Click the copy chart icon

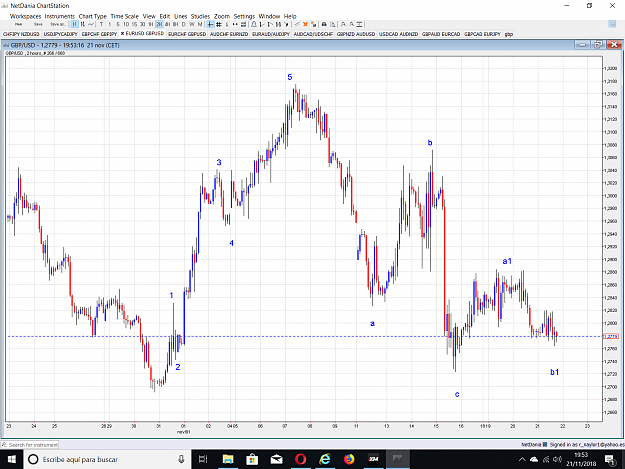(x=332, y=24)
